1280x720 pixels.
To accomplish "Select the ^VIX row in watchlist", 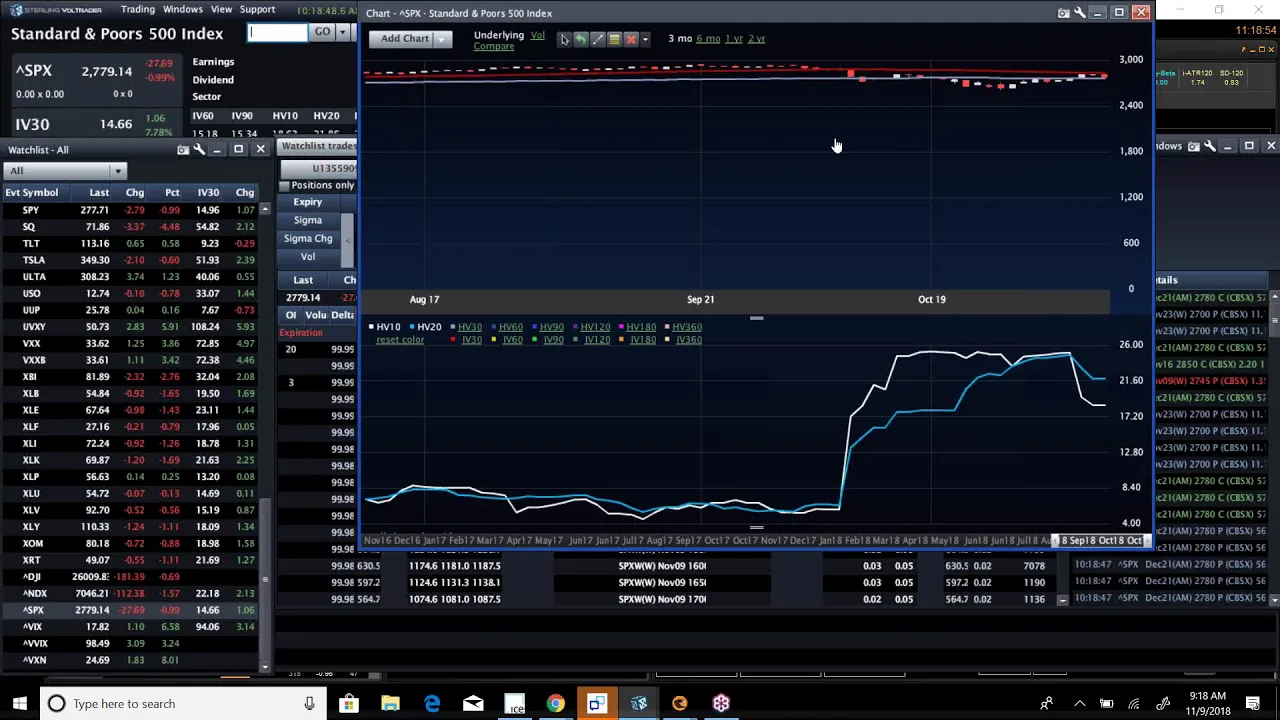I will (130, 627).
